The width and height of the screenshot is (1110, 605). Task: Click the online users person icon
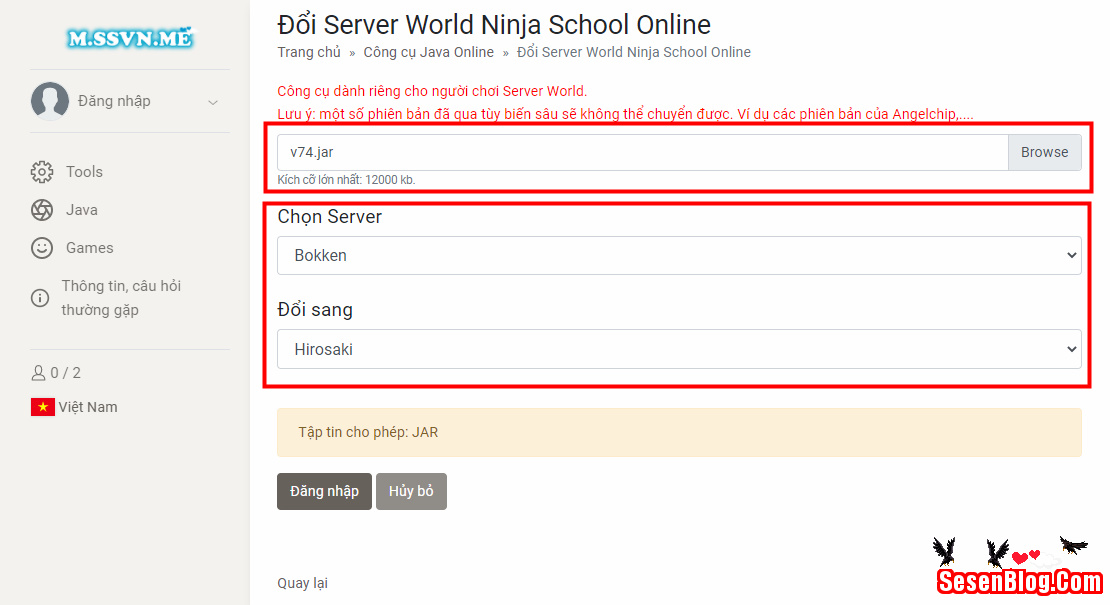pos(39,373)
